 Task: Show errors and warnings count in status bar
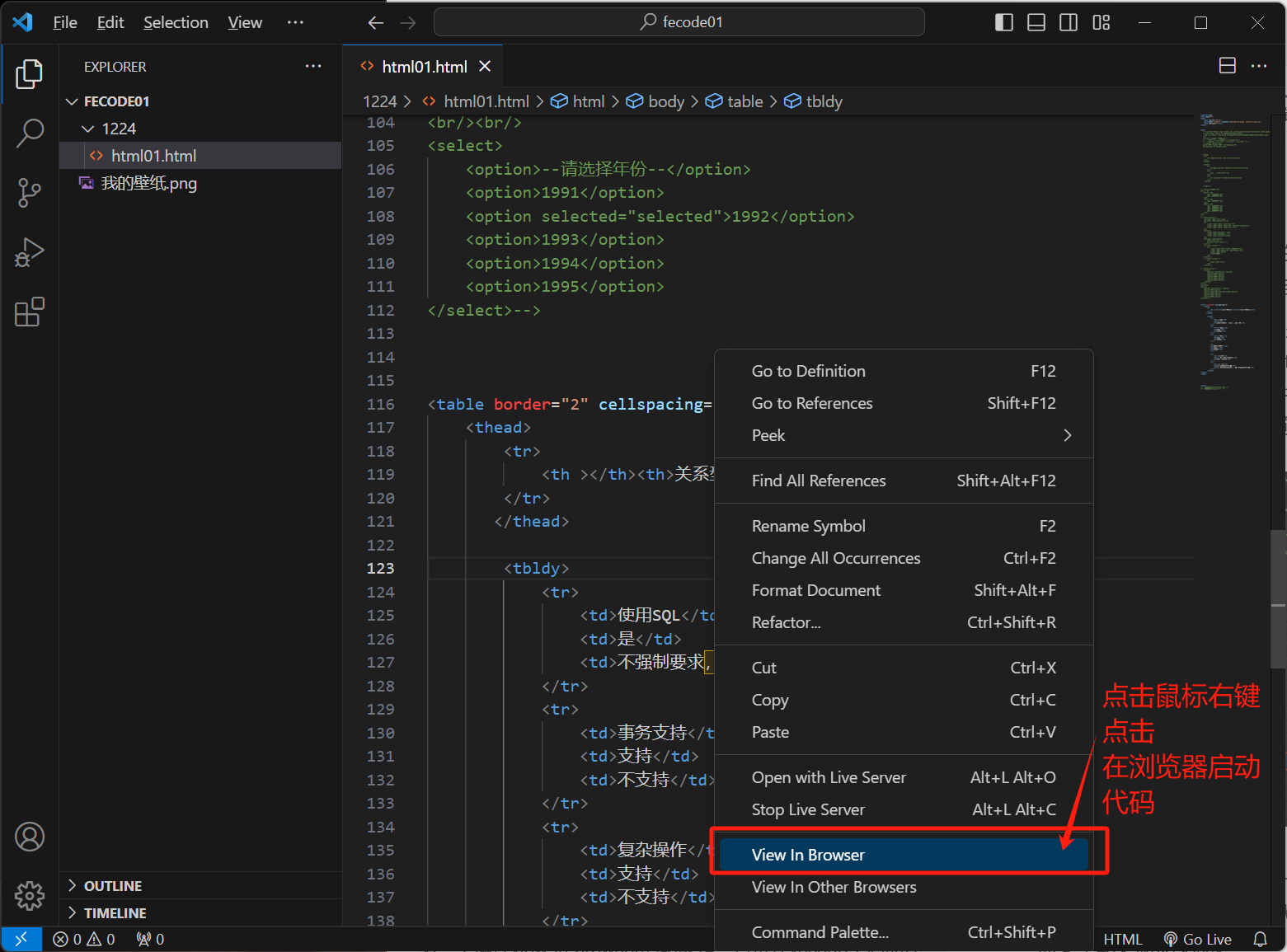tap(84, 939)
